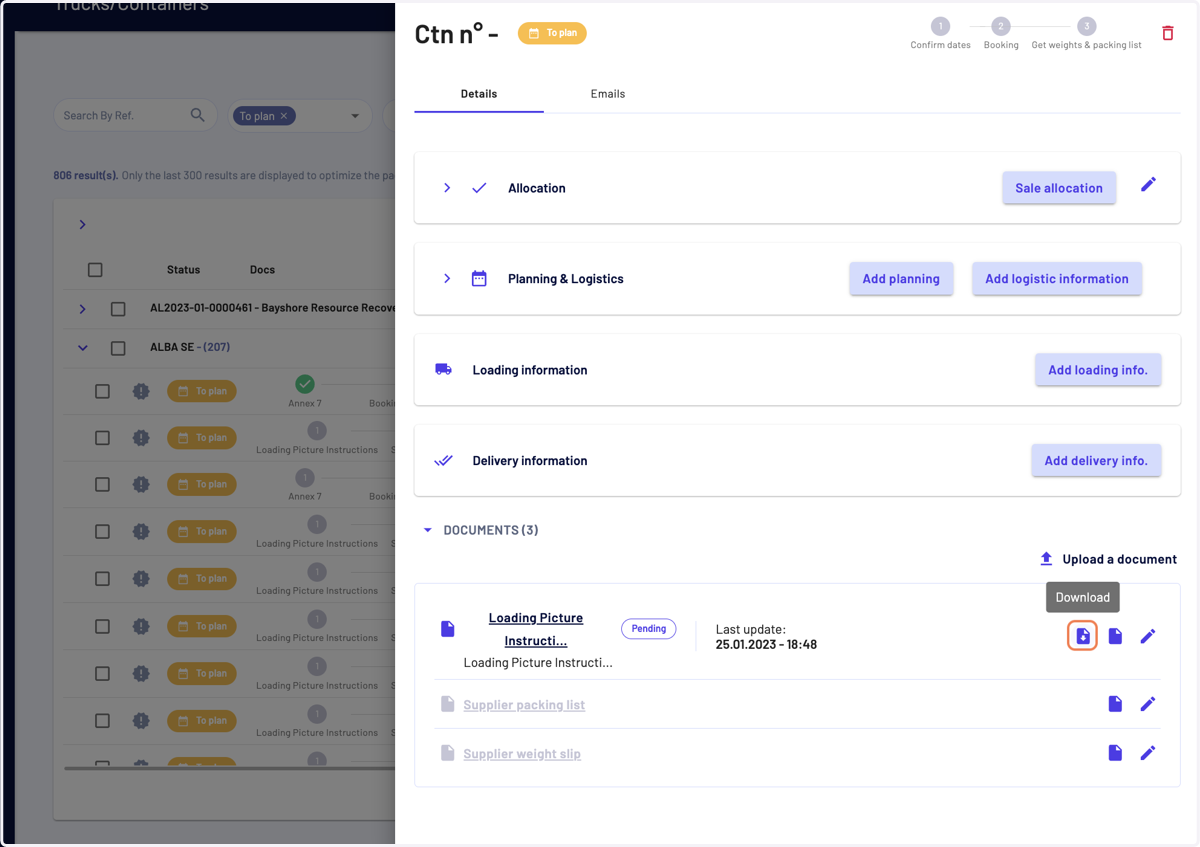Click the Pending status badge

[649, 629]
